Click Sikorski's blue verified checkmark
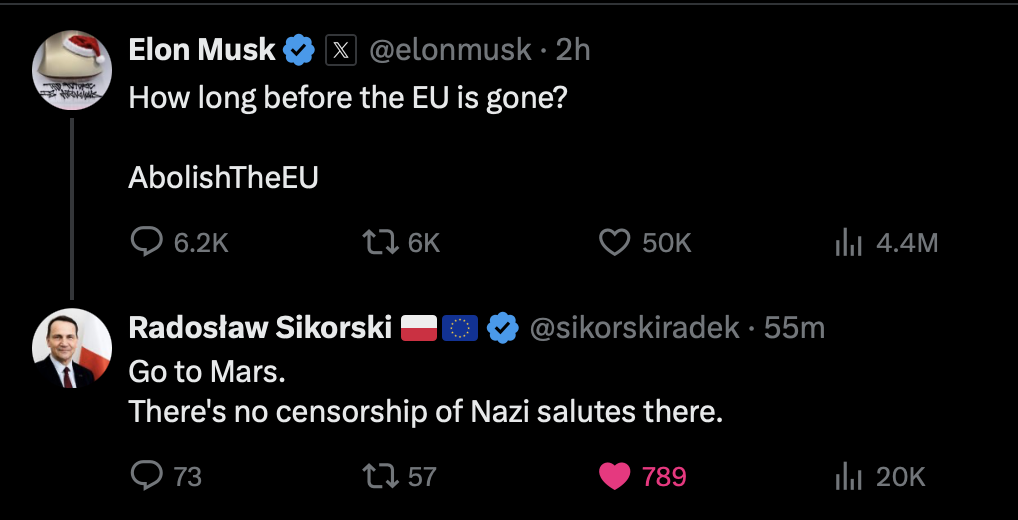The image size is (1018, 520). tap(503, 327)
